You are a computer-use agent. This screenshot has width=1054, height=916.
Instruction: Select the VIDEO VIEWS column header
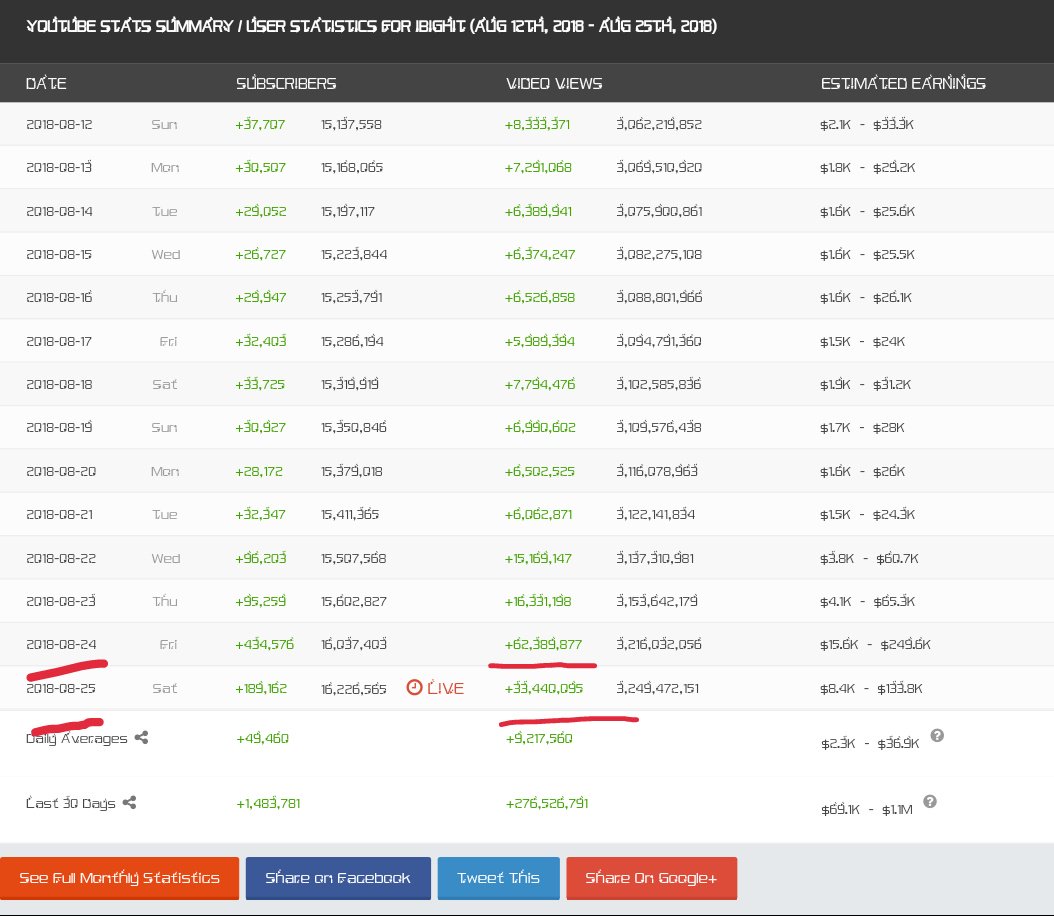tap(554, 83)
